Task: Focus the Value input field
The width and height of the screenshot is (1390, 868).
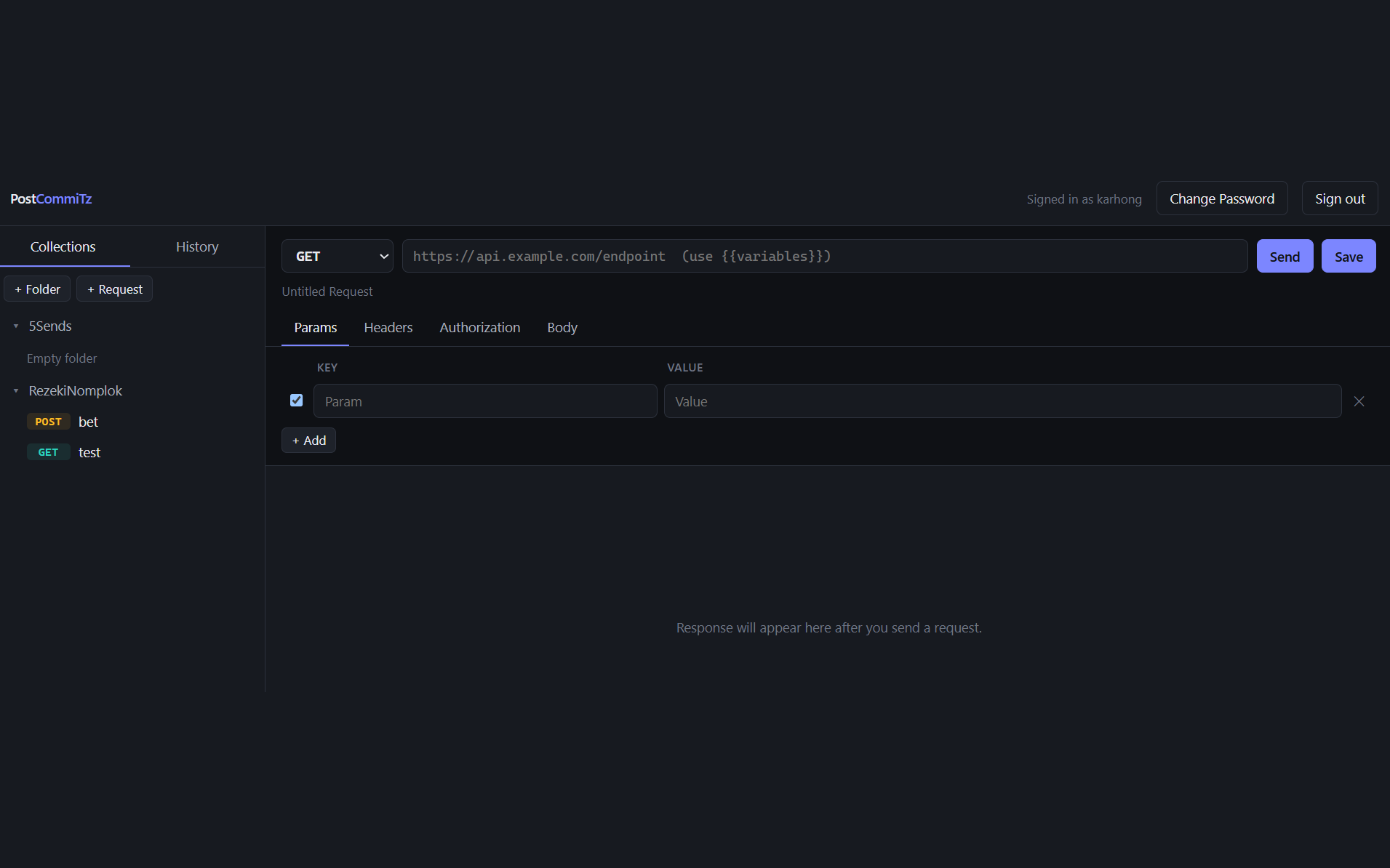Action: point(1002,401)
